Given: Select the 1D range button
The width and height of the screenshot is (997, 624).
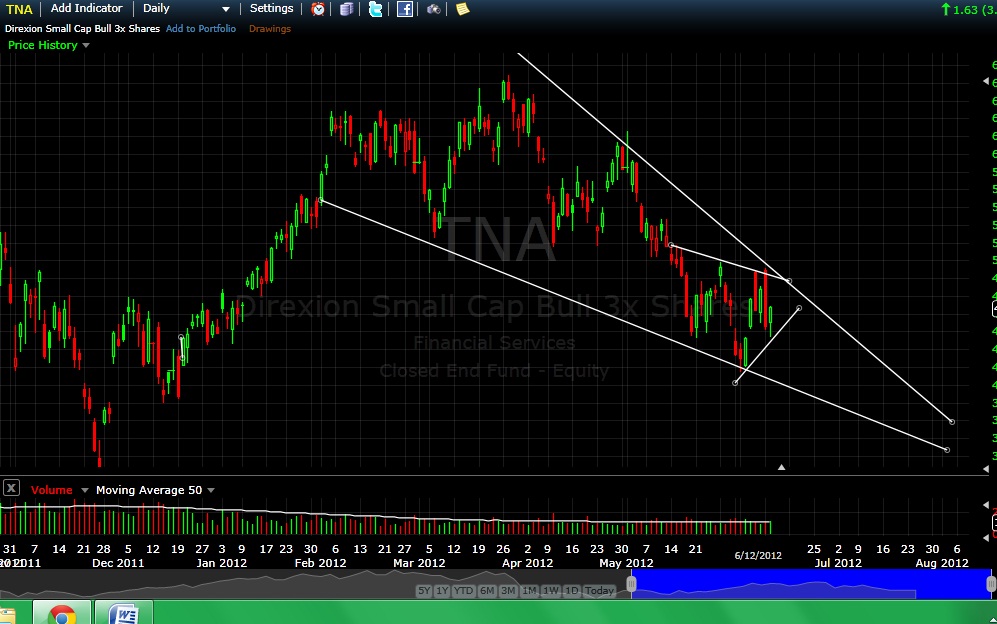Looking at the screenshot, I should [x=572, y=591].
